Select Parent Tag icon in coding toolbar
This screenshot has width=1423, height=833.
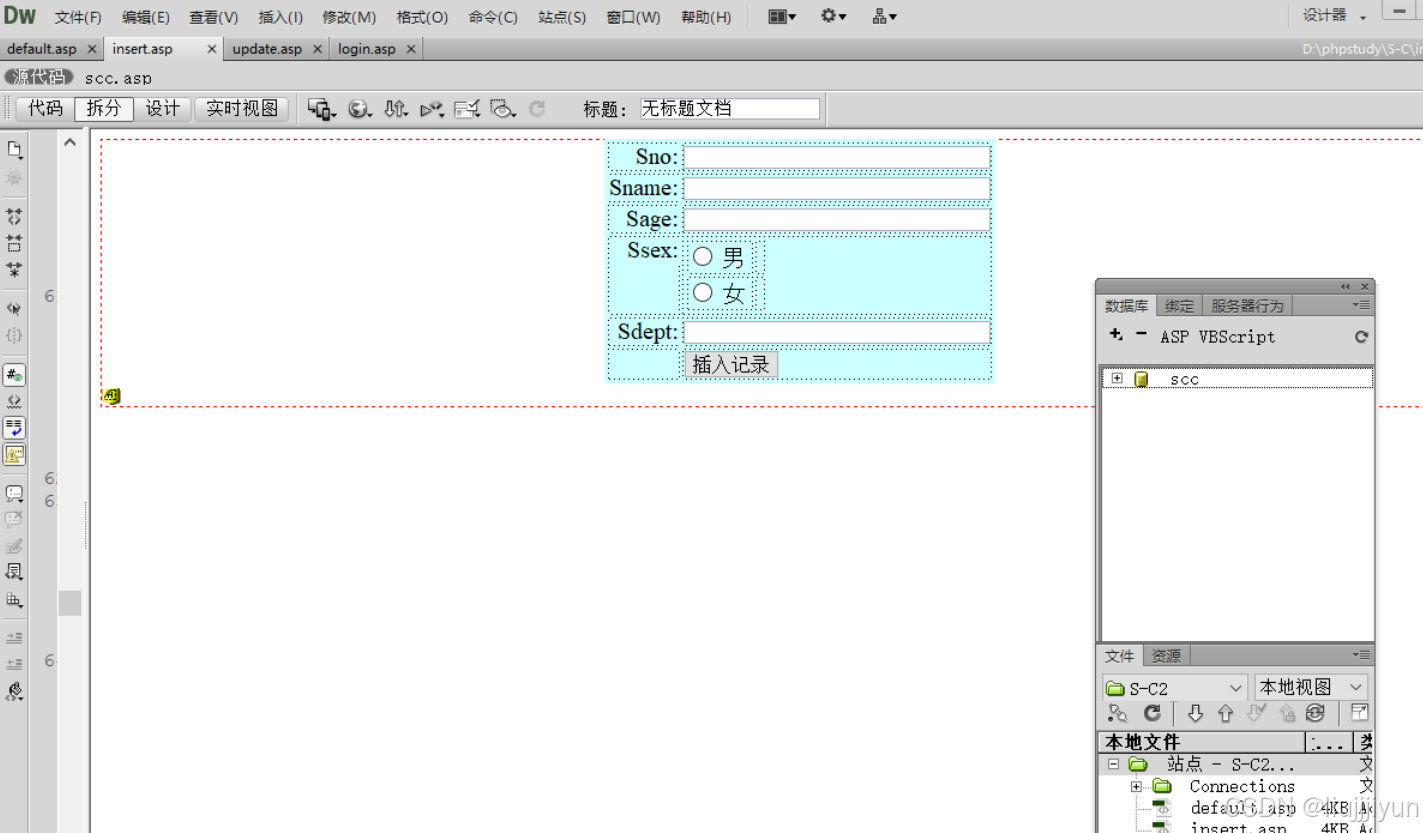[14, 309]
